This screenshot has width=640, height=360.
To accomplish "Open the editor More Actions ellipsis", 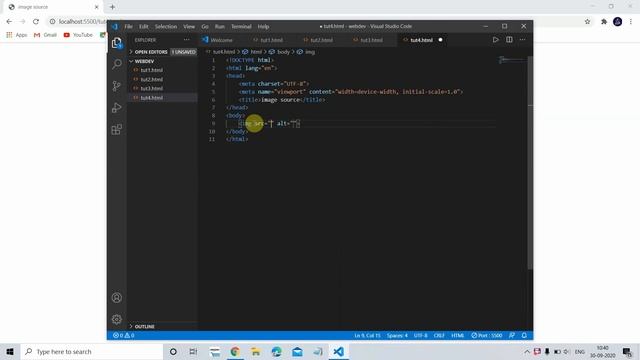I will coord(522,40).
